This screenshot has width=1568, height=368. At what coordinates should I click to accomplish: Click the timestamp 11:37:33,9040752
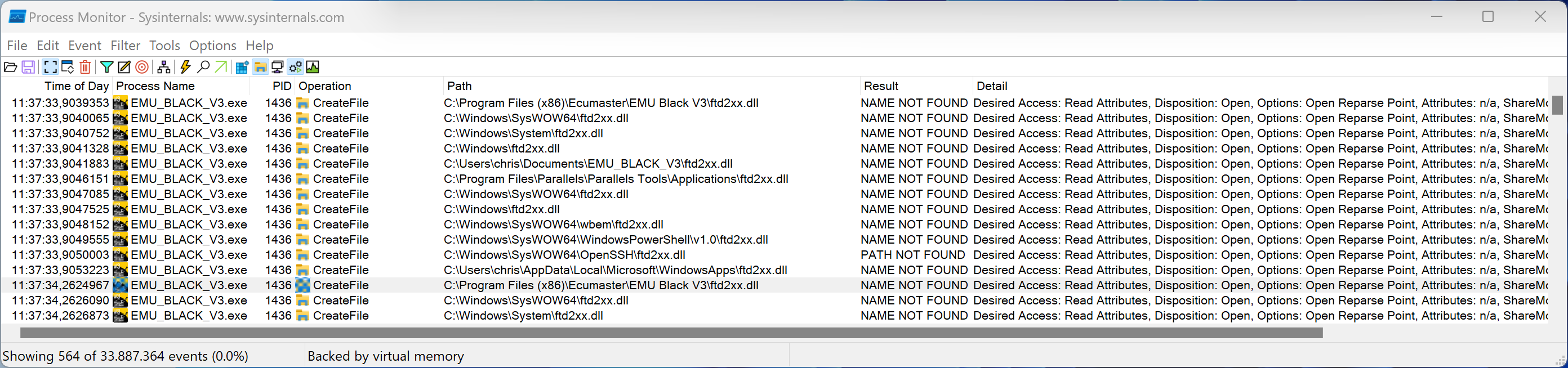point(60,134)
